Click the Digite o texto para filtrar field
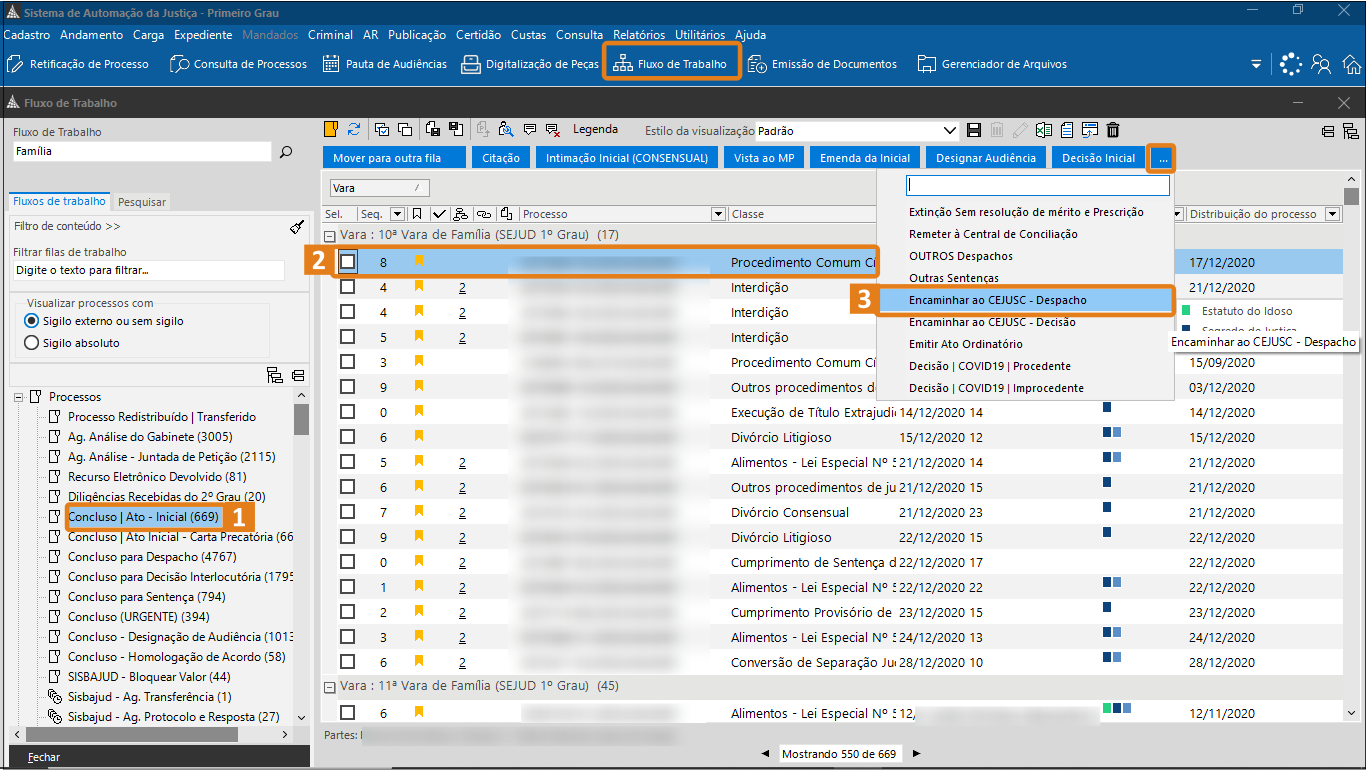Screen dimensions: 1367x770 coord(148,270)
